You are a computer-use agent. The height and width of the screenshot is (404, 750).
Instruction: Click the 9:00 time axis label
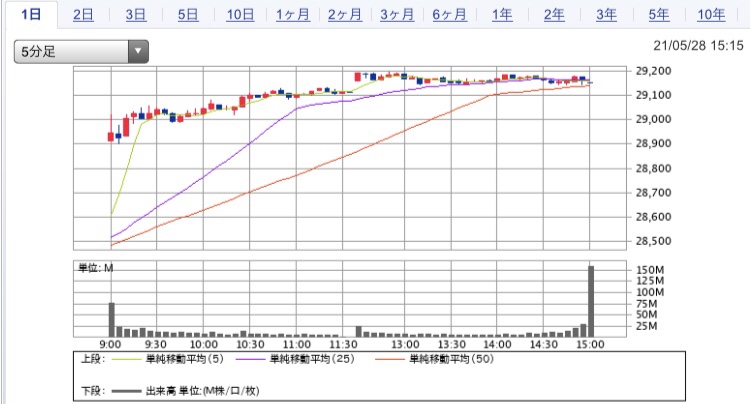110,345
